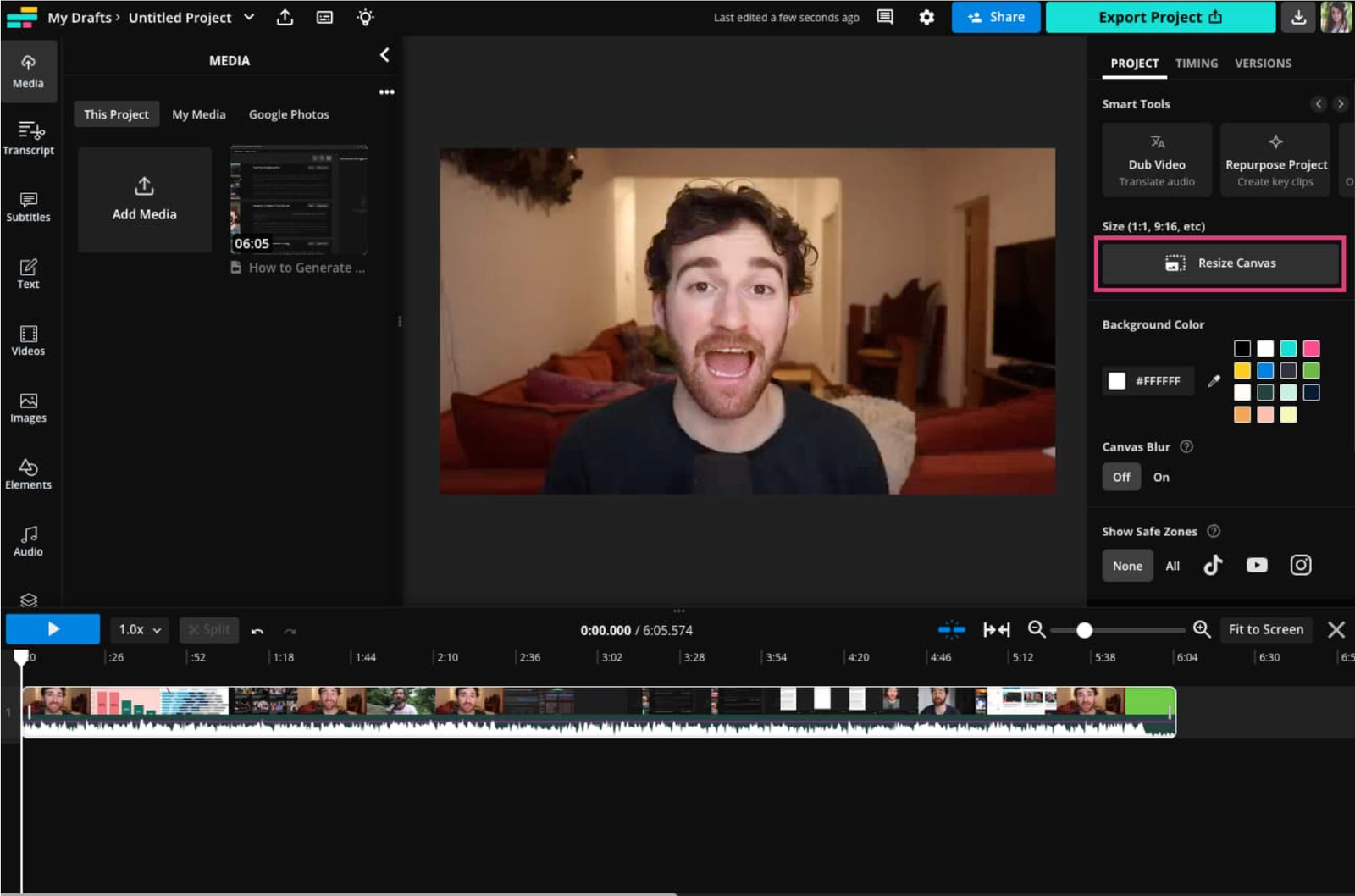Open the Transcript panel
This screenshot has height=896, width=1355.
[x=29, y=138]
